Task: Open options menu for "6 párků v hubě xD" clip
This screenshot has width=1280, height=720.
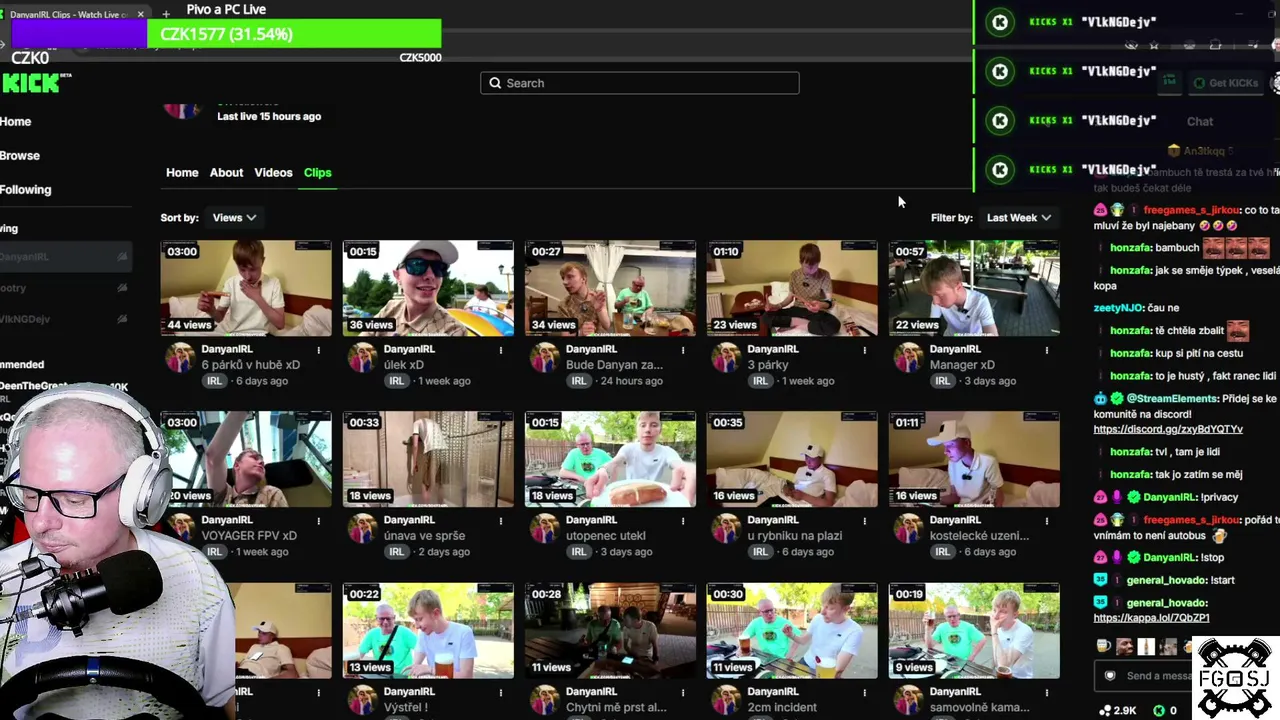Action: tap(319, 350)
